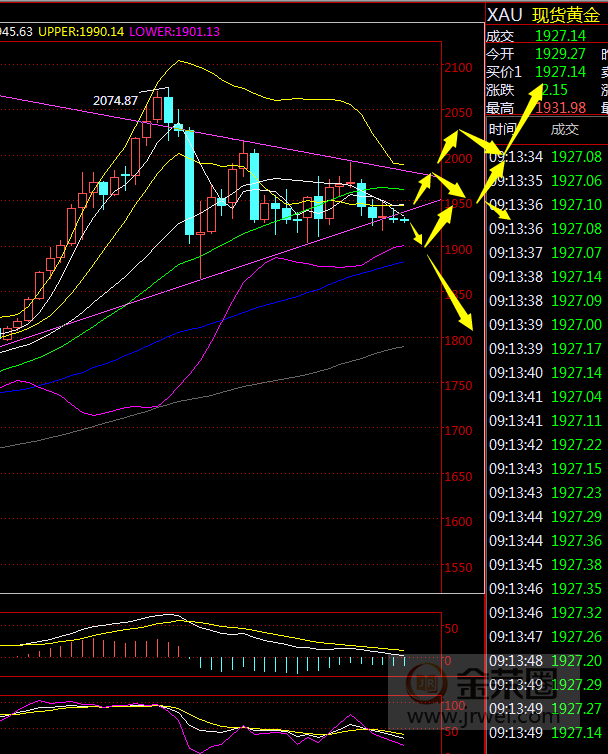Select the 时间 column header
This screenshot has height=754, width=608.
click(502, 129)
